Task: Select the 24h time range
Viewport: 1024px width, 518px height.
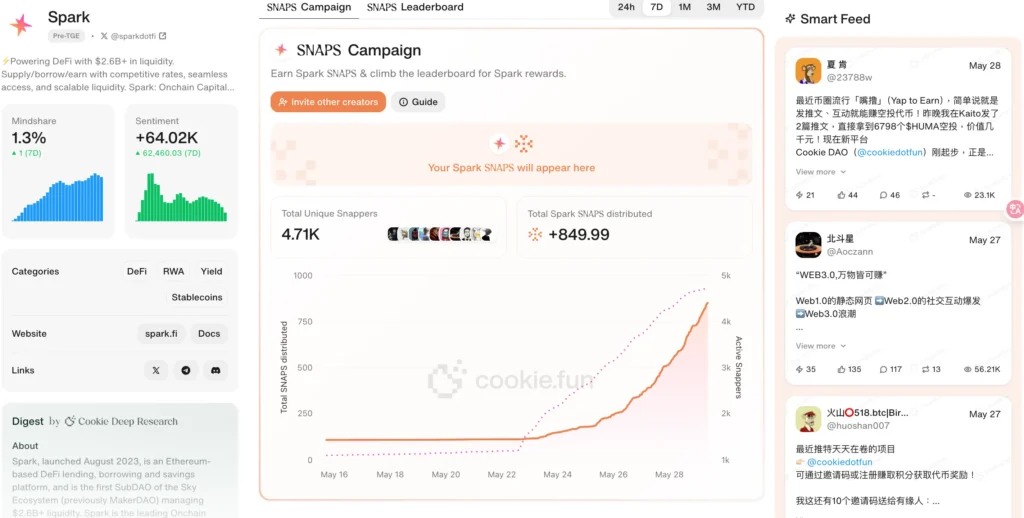Action: pyautogui.click(x=626, y=7)
